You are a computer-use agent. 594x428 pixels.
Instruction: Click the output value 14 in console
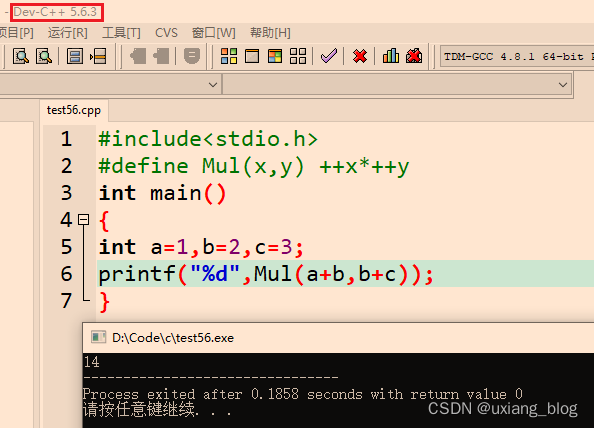91,362
